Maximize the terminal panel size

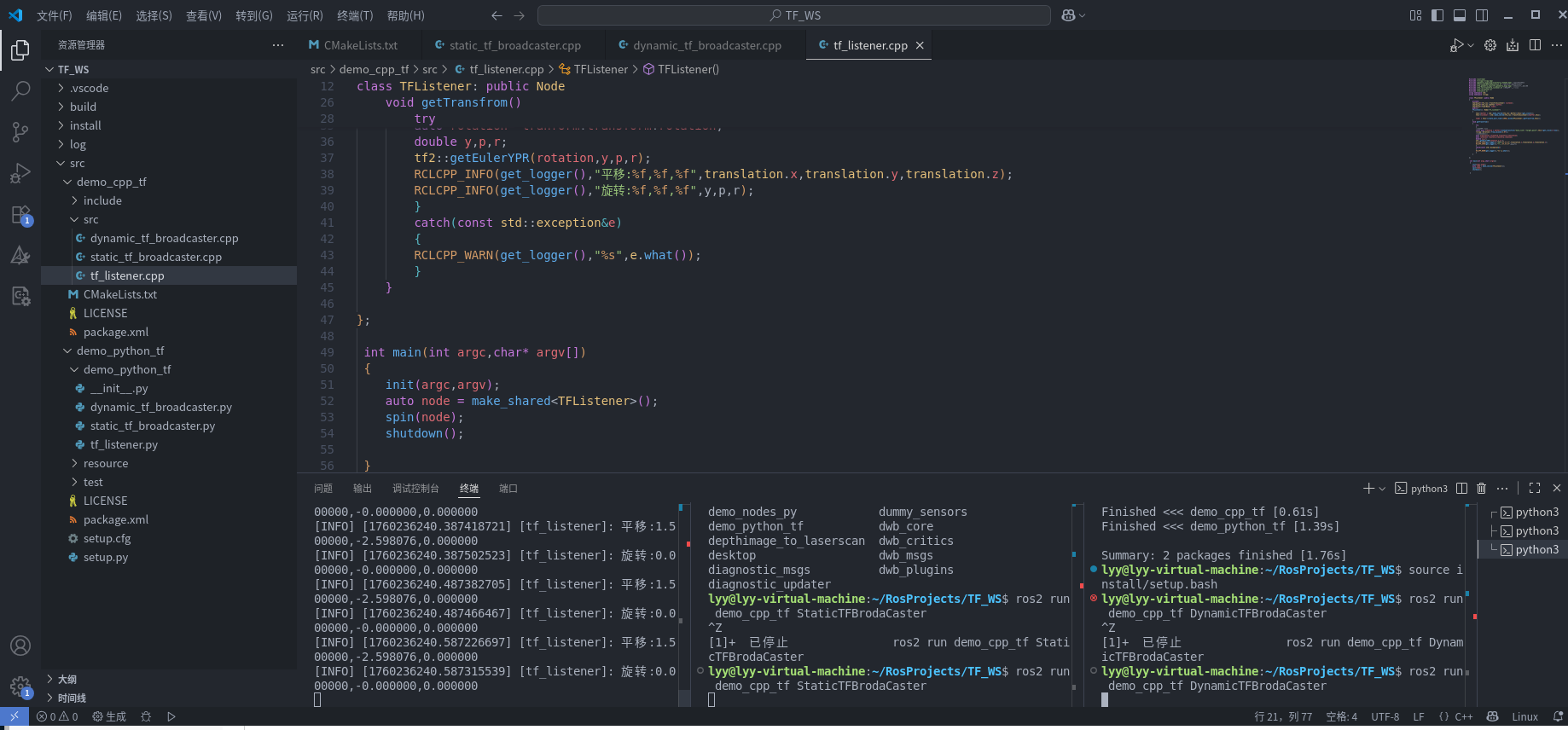click(x=1535, y=489)
